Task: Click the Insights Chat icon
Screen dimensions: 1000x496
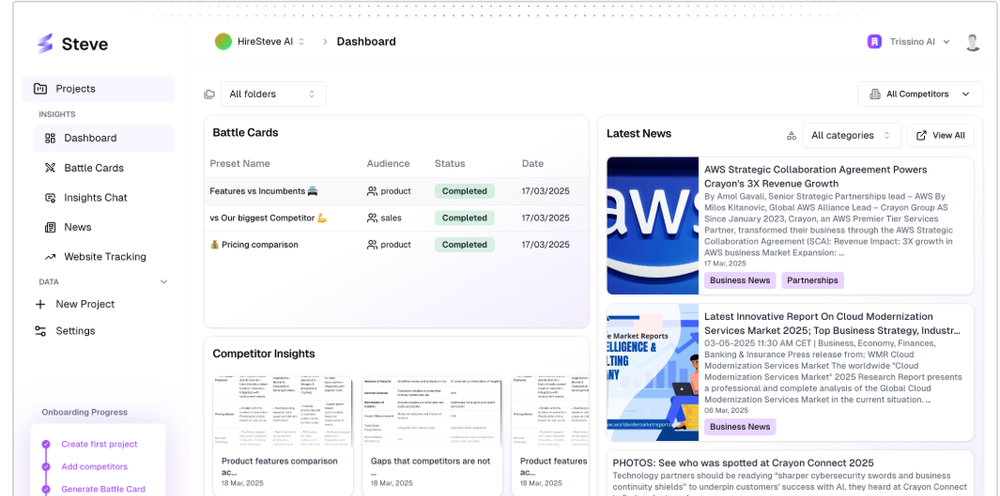Action: pyautogui.click(x=50, y=198)
